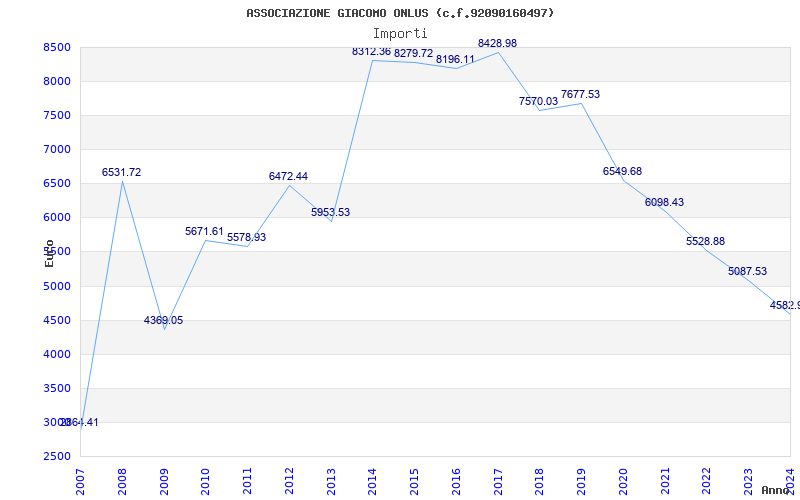Click the Anno x-axis title
The height and width of the screenshot is (500, 800).
click(x=775, y=490)
